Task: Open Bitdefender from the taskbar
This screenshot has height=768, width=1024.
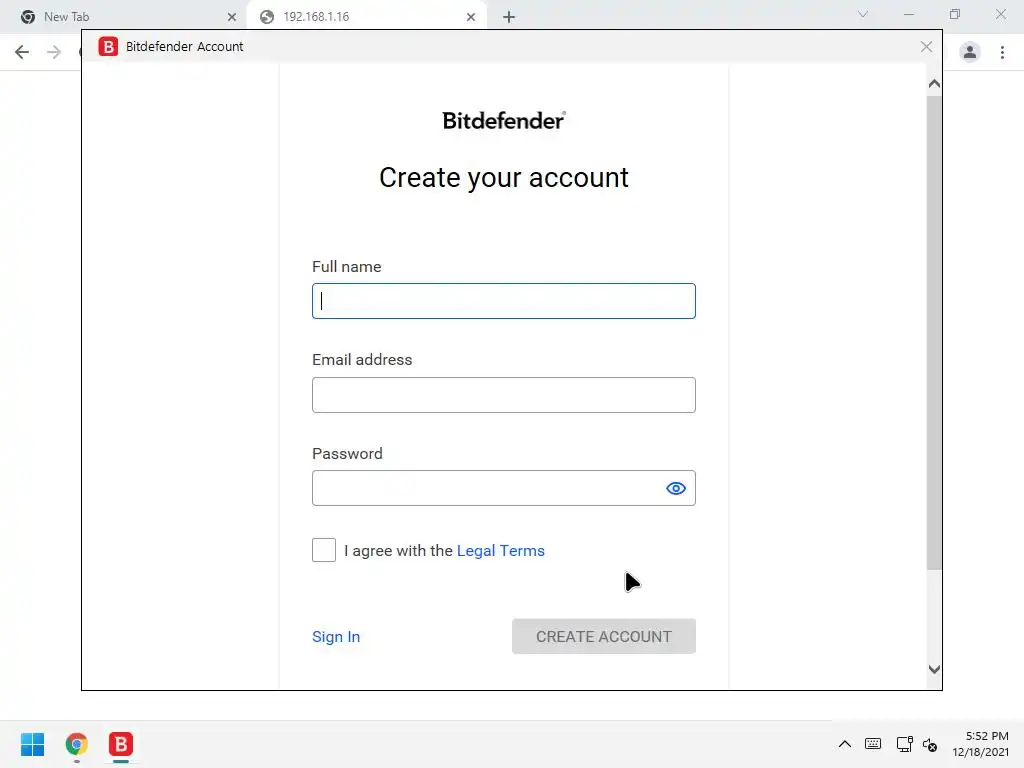Action: [121, 744]
